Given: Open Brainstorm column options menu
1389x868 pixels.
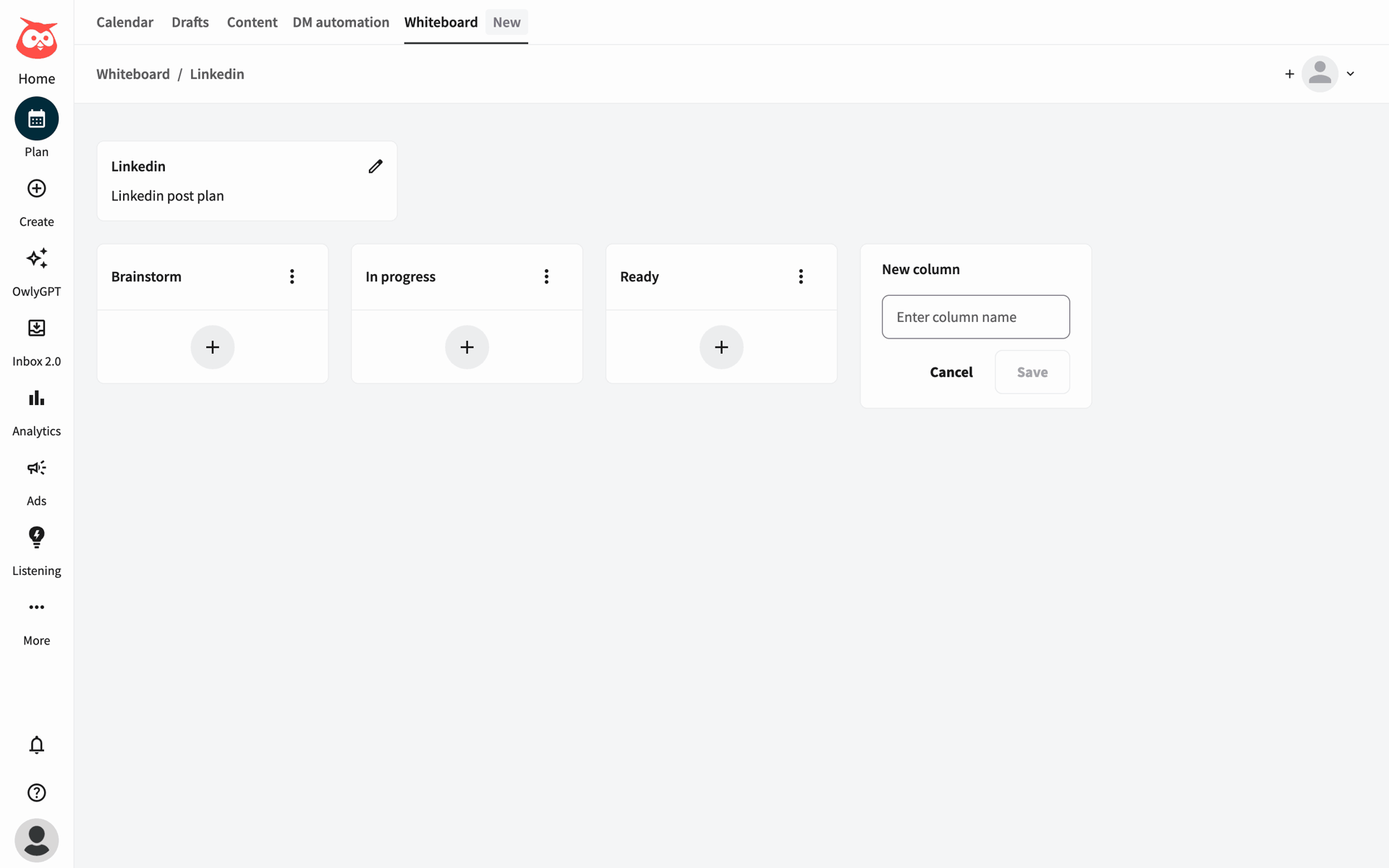Looking at the screenshot, I should point(292,276).
